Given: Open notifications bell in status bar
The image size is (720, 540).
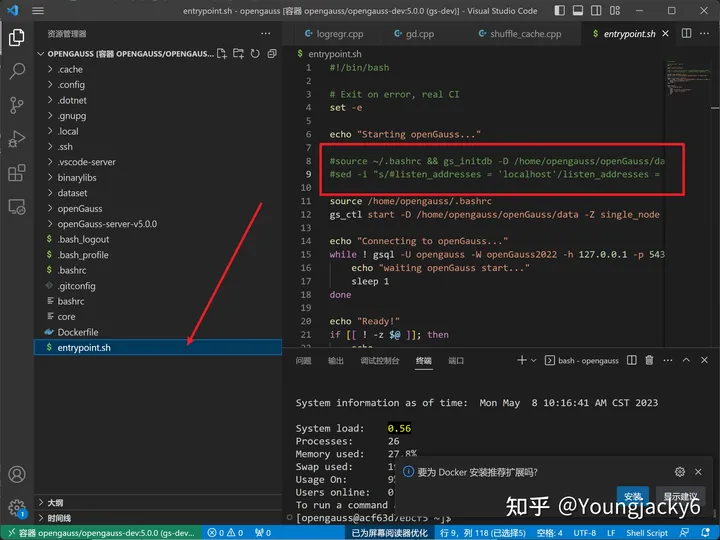Looking at the screenshot, I should pos(706,533).
